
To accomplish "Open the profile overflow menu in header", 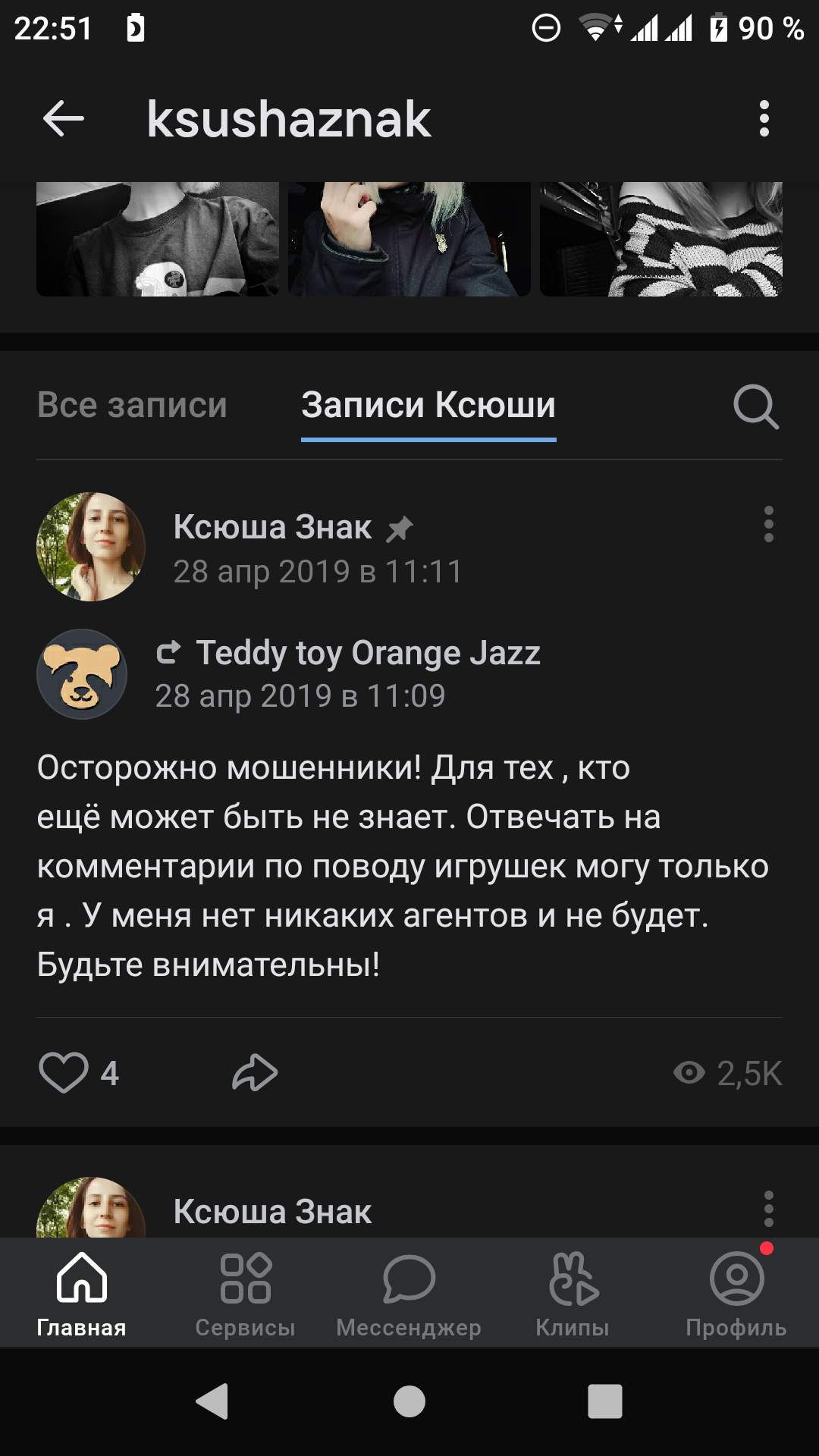I will [x=764, y=119].
